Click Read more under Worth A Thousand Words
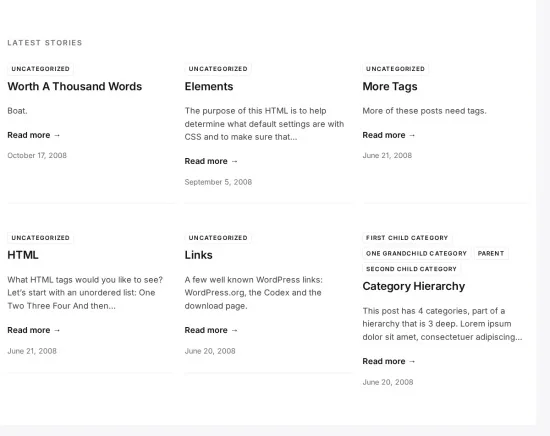 tap(34, 135)
